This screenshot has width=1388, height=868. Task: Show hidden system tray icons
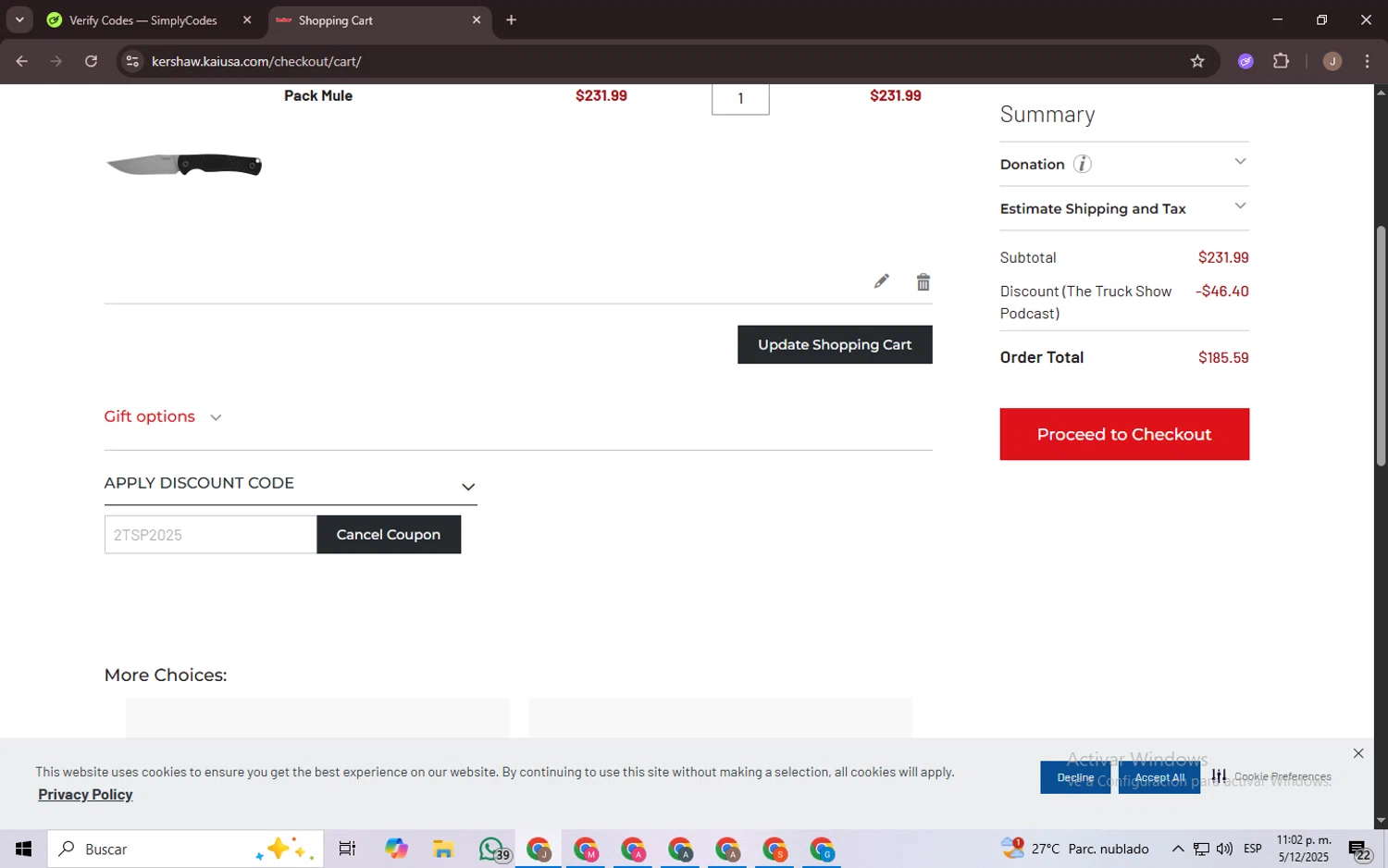point(1177,849)
